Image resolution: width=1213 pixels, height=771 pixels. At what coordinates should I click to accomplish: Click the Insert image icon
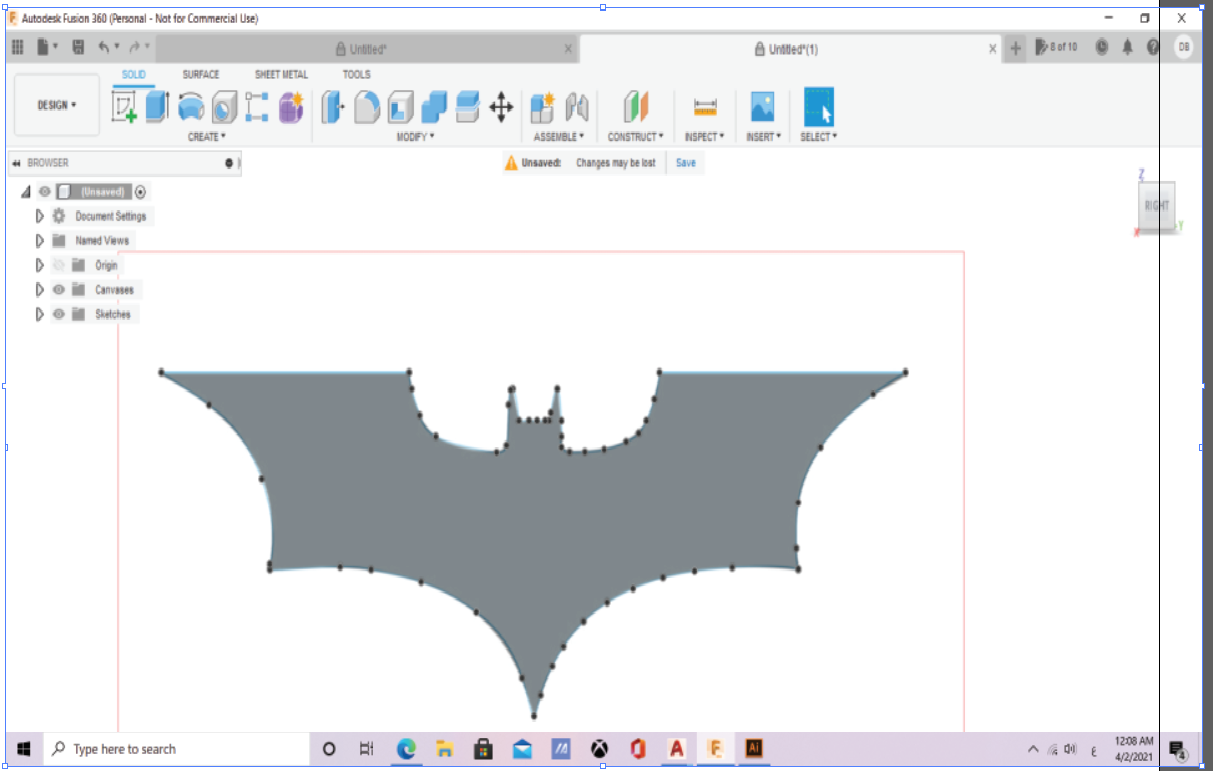(x=762, y=107)
